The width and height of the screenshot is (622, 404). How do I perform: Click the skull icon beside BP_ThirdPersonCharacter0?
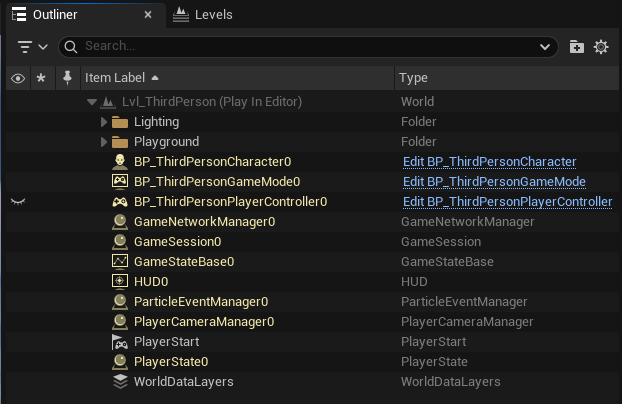pyautogui.click(x=119, y=162)
